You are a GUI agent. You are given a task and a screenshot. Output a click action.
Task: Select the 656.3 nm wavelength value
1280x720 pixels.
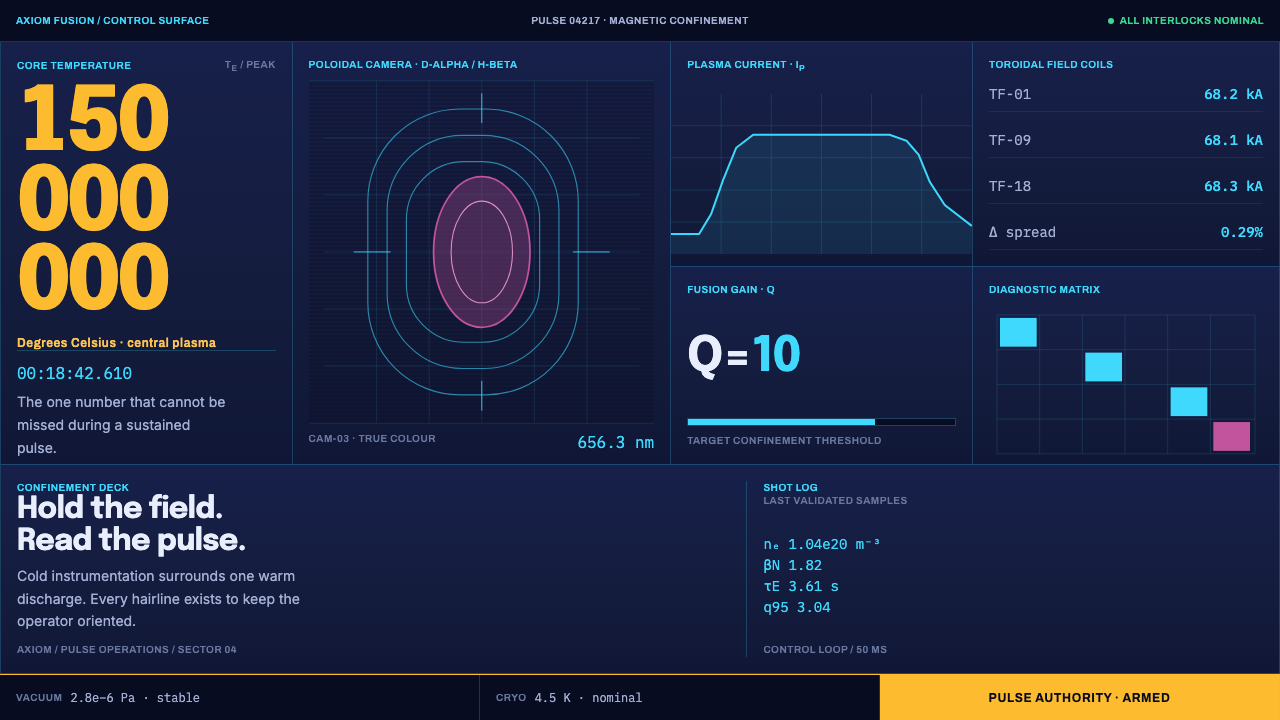click(616, 442)
